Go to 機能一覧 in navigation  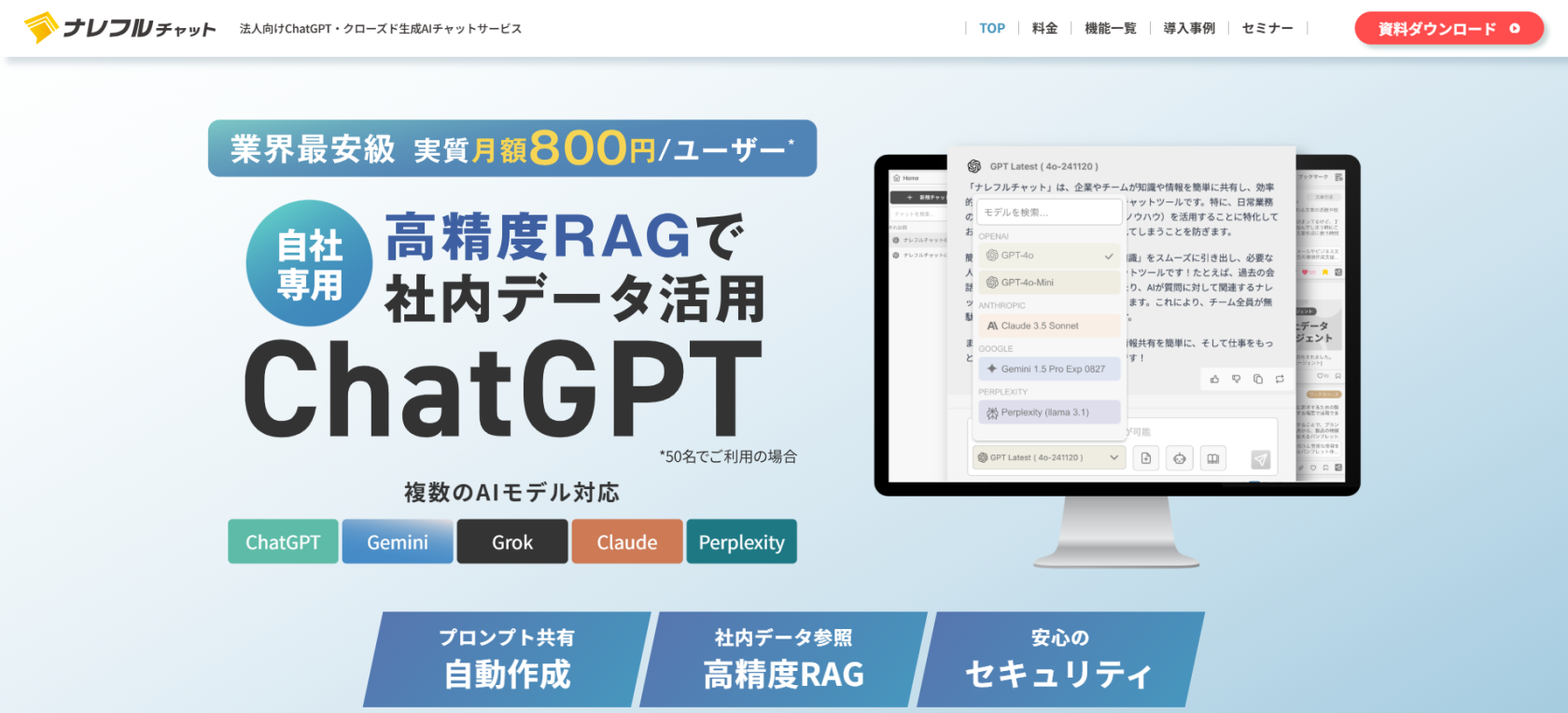(x=1110, y=28)
